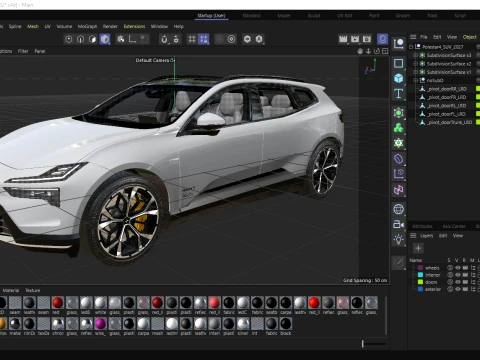Click the purple Bend deformer icon
This screenshot has width=480, height=360.
click(x=399, y=159)
